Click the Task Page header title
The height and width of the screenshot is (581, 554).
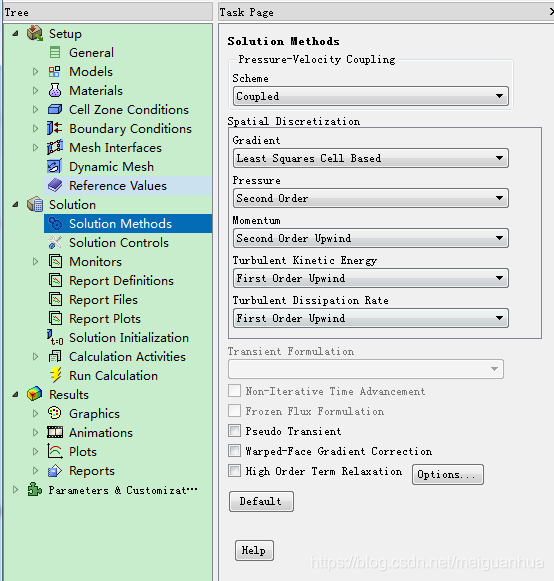246,12
